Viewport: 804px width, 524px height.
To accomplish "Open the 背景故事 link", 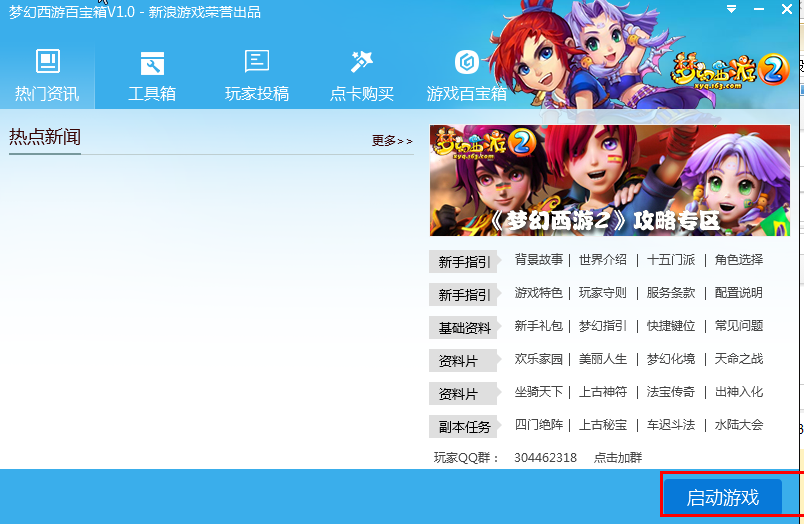I will pyautogui.click(x=538, y=259).
